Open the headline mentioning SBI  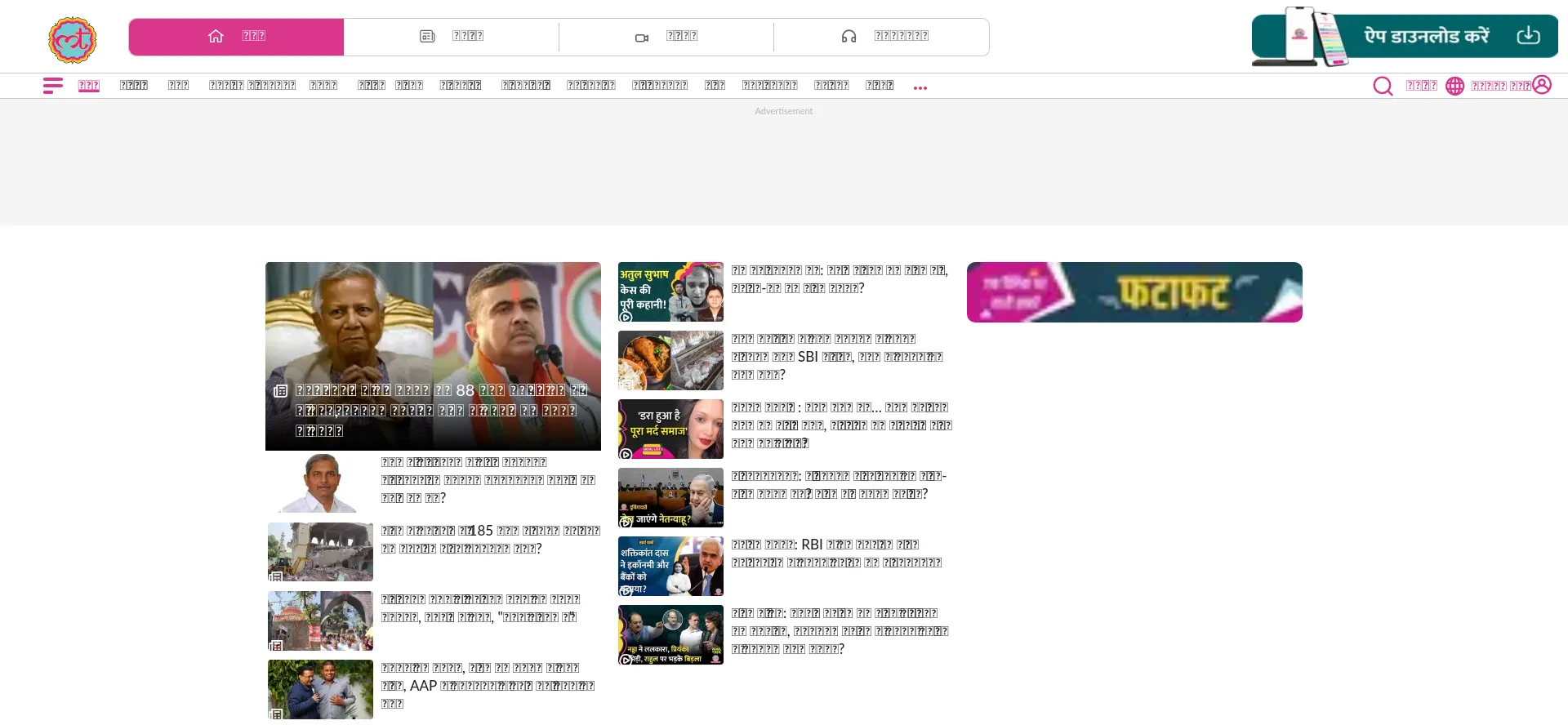coord(837,357)
